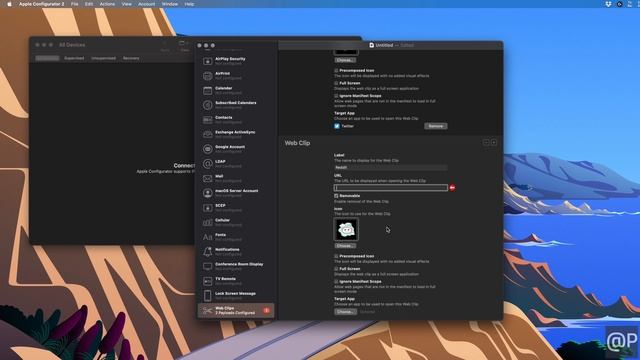Open the Mail envelope payload icon
The height and width of the screenshot is (360, 640).
(207, 179)
